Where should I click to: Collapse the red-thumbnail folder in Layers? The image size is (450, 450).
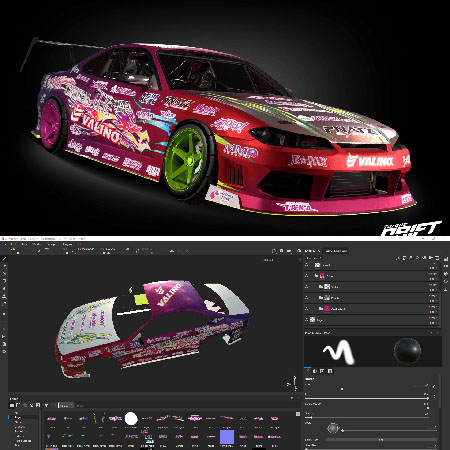[316, 276]
